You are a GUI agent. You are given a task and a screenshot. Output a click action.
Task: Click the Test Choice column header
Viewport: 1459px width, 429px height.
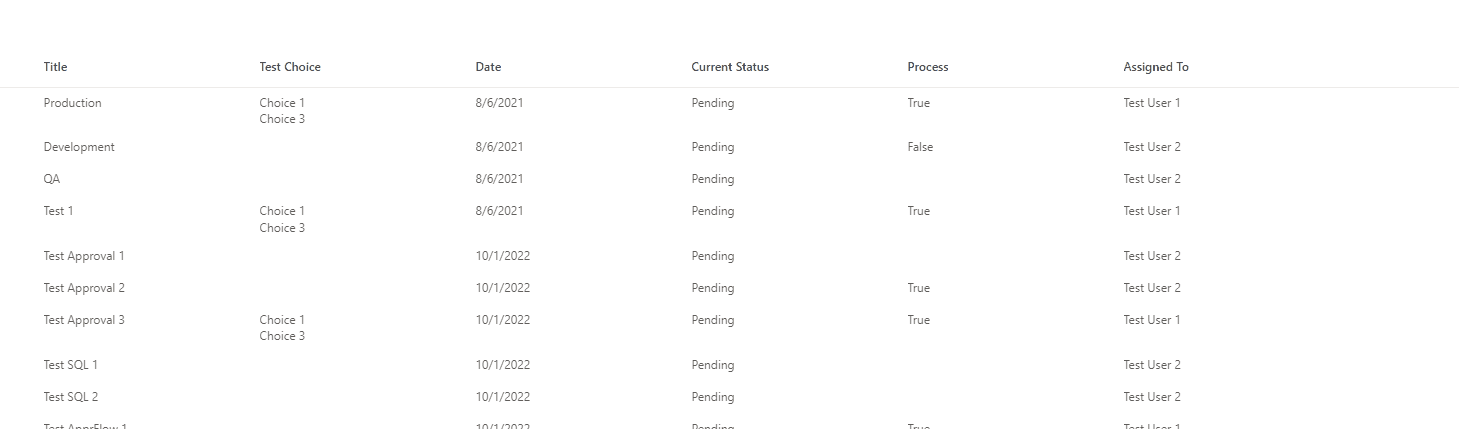click(x=290, y=67)
